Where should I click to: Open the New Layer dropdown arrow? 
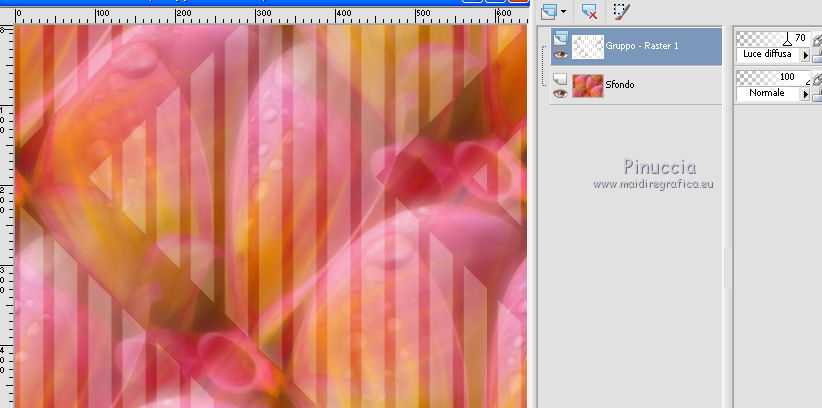tap(564, 12)
